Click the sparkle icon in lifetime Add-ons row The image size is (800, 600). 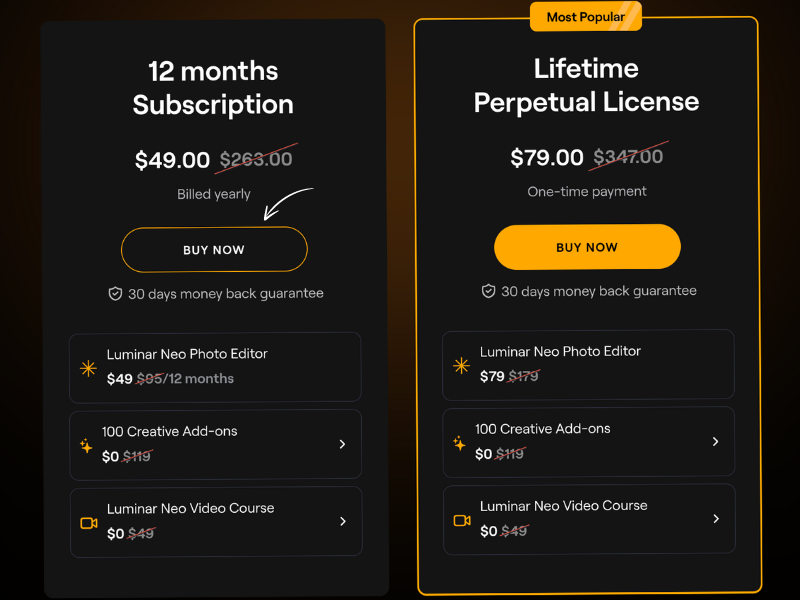[459, 443]
